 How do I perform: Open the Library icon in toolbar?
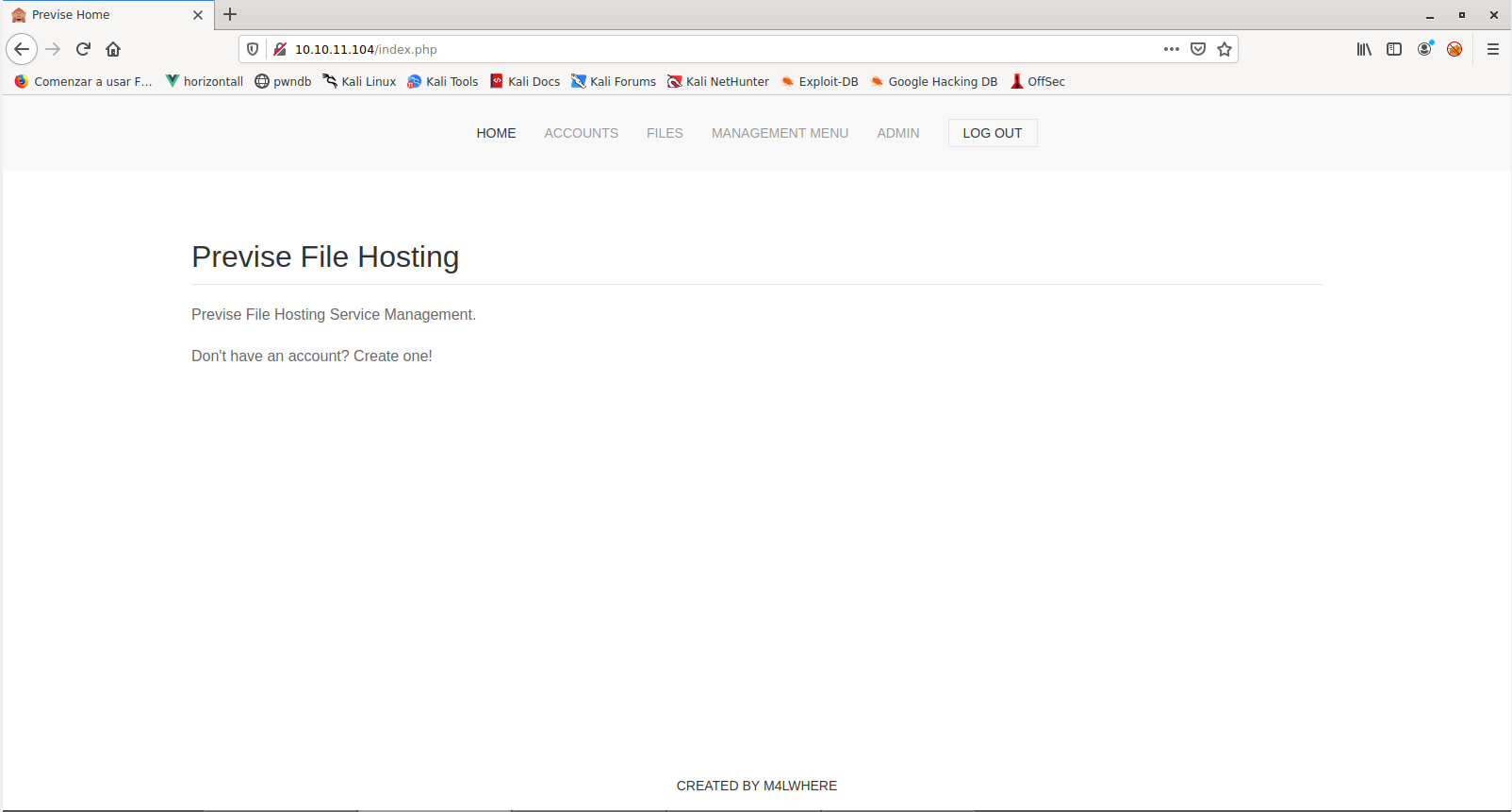coord(1364,49)
